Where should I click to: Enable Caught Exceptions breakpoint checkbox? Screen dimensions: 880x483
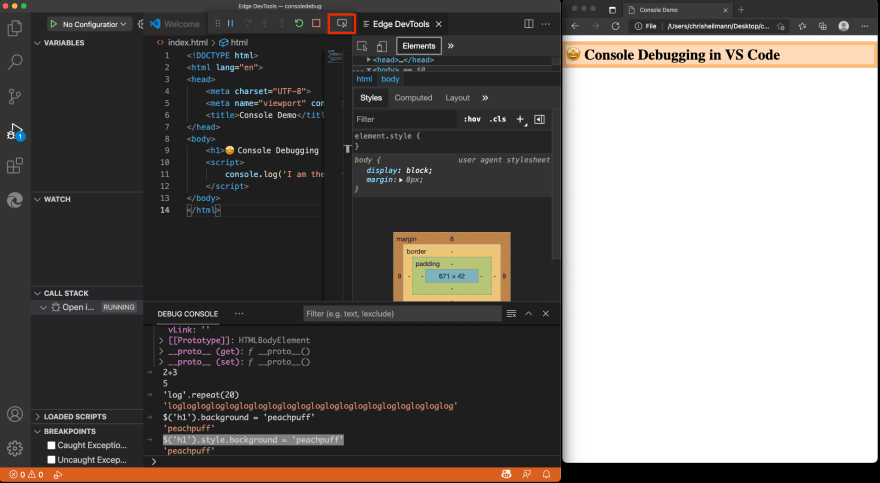(52, 445)
